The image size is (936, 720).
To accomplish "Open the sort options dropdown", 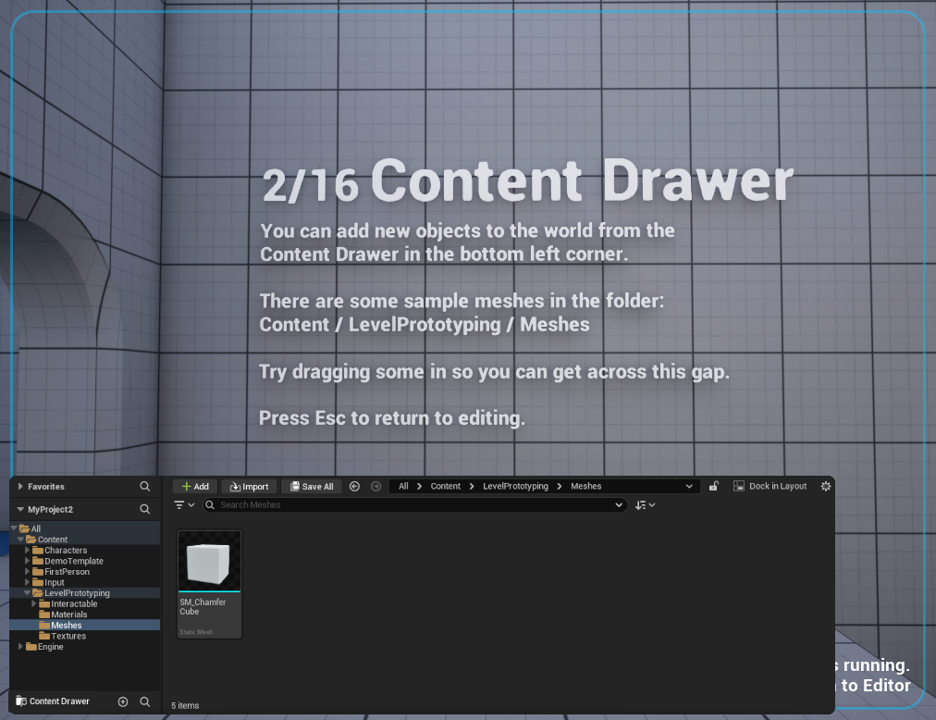I will coord(645,505).
